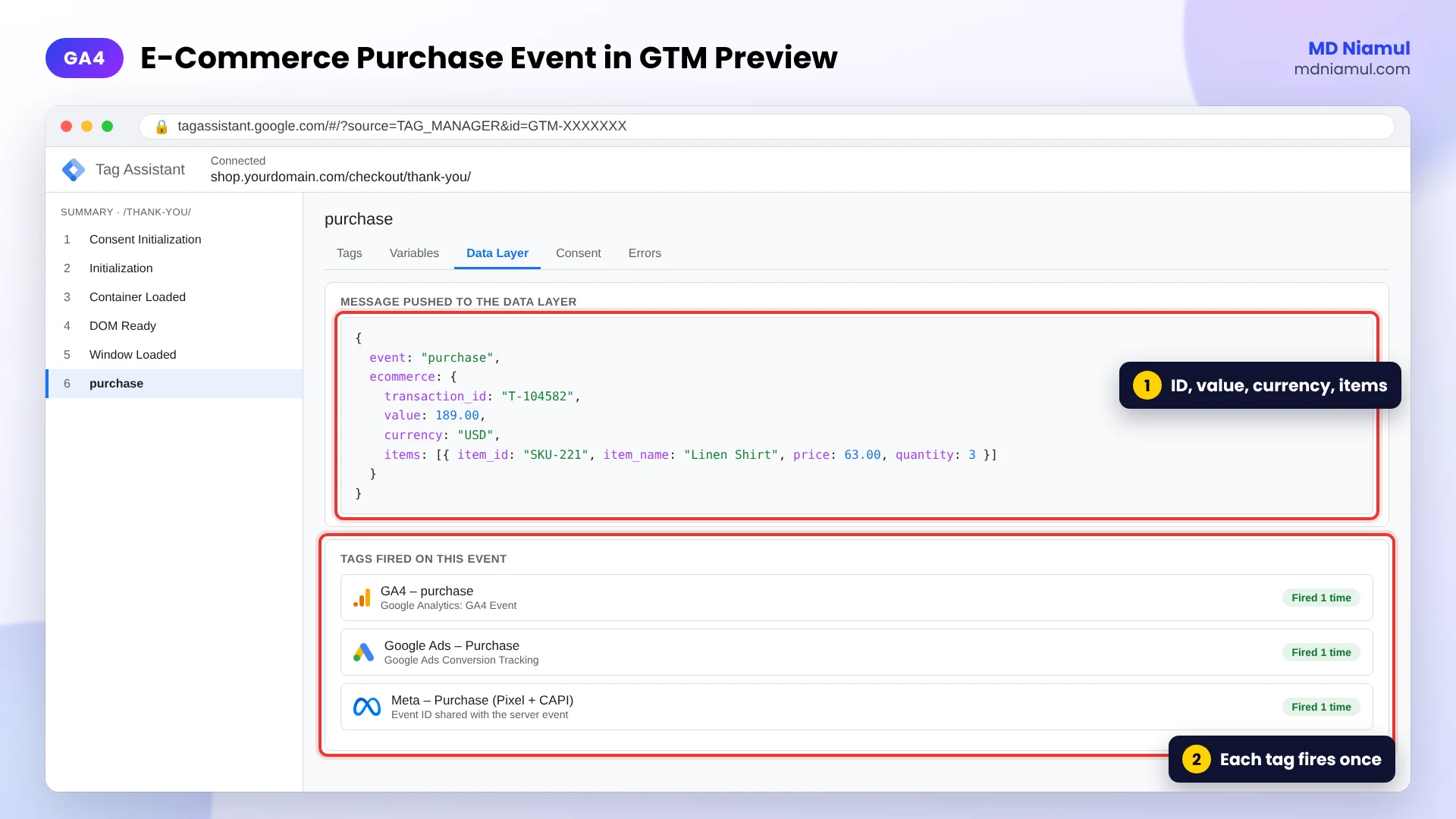Click the Tag Assistant logo icon

click(74, 170)
